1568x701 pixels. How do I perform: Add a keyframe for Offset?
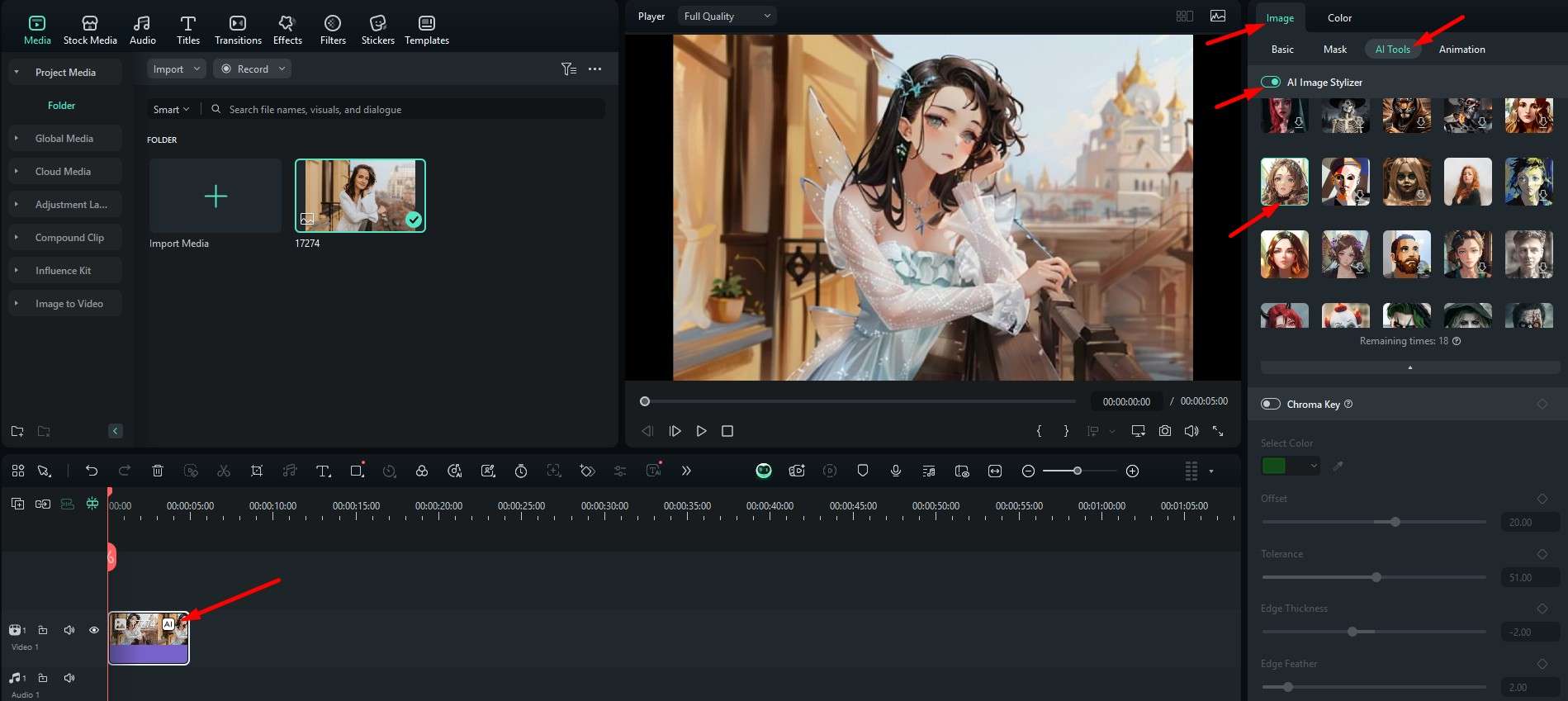[1542, 499]
